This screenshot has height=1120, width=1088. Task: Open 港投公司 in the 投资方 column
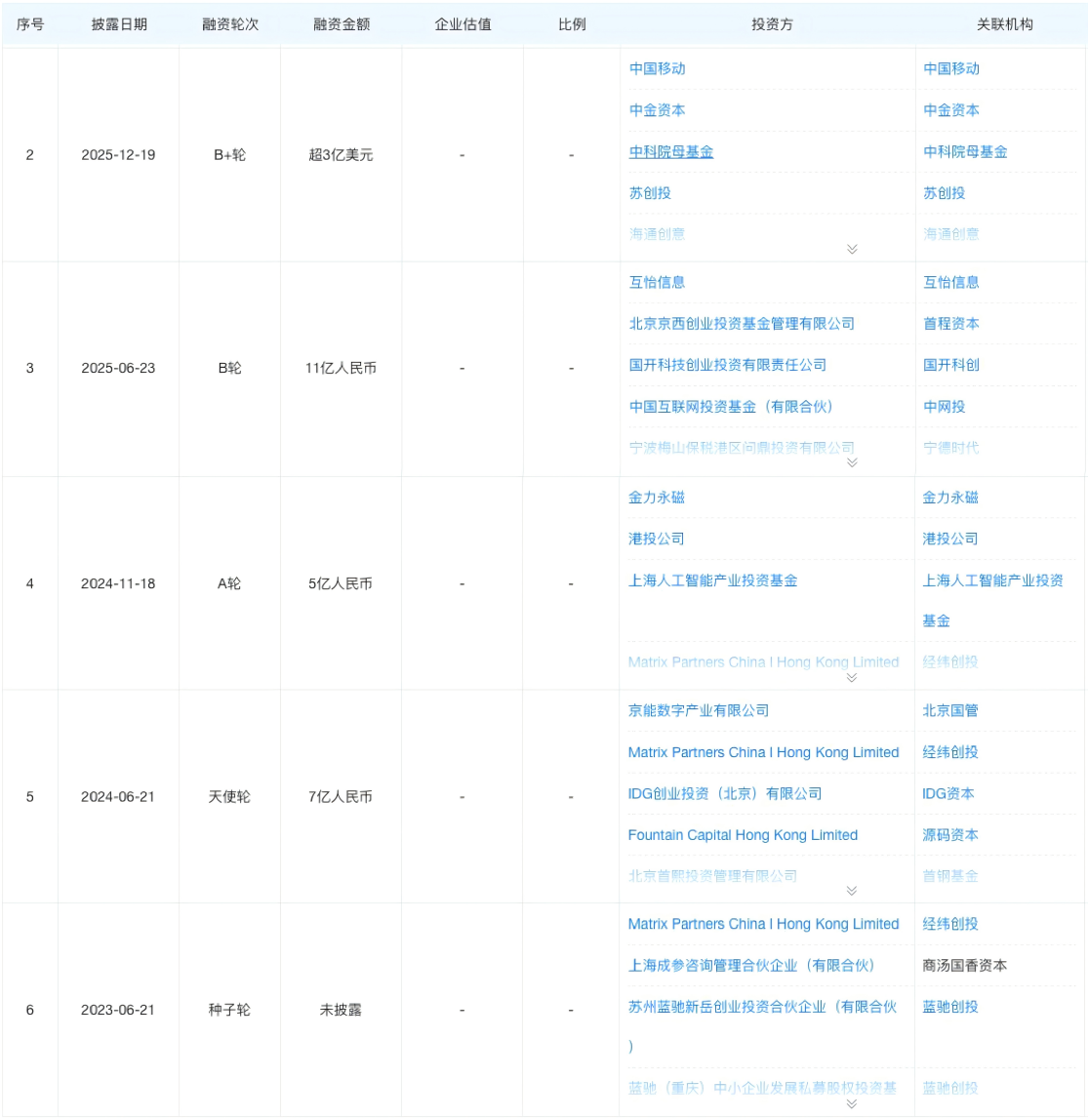click(x=657, y=539)
